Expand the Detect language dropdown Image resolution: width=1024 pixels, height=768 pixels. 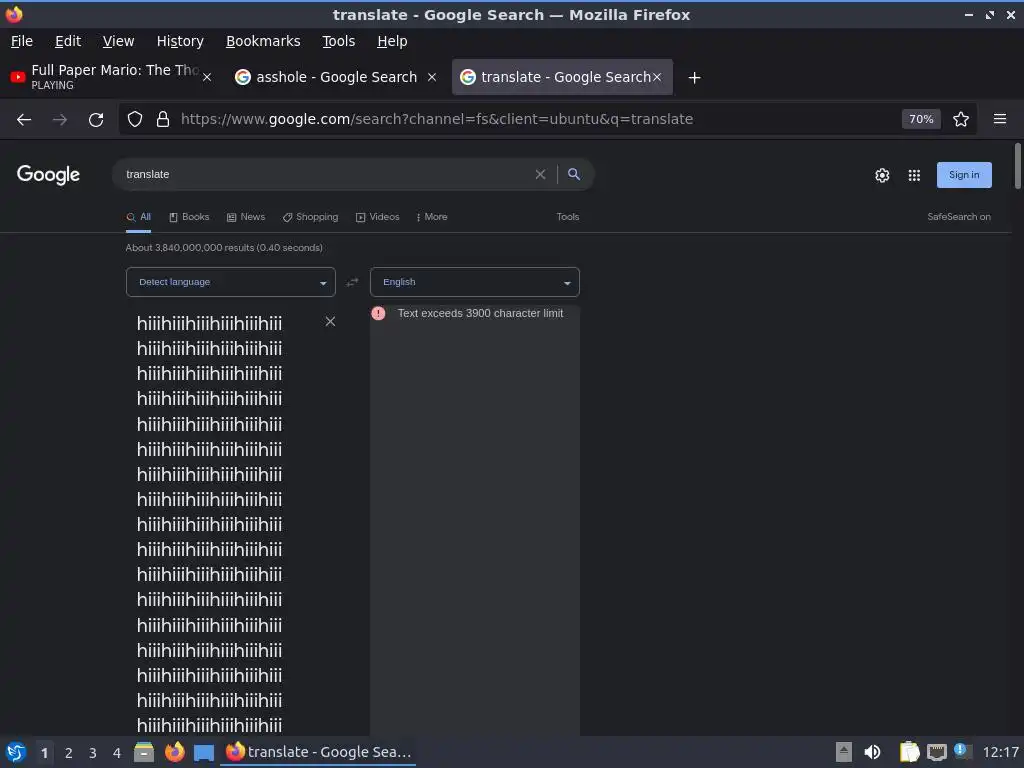(231, 282)
